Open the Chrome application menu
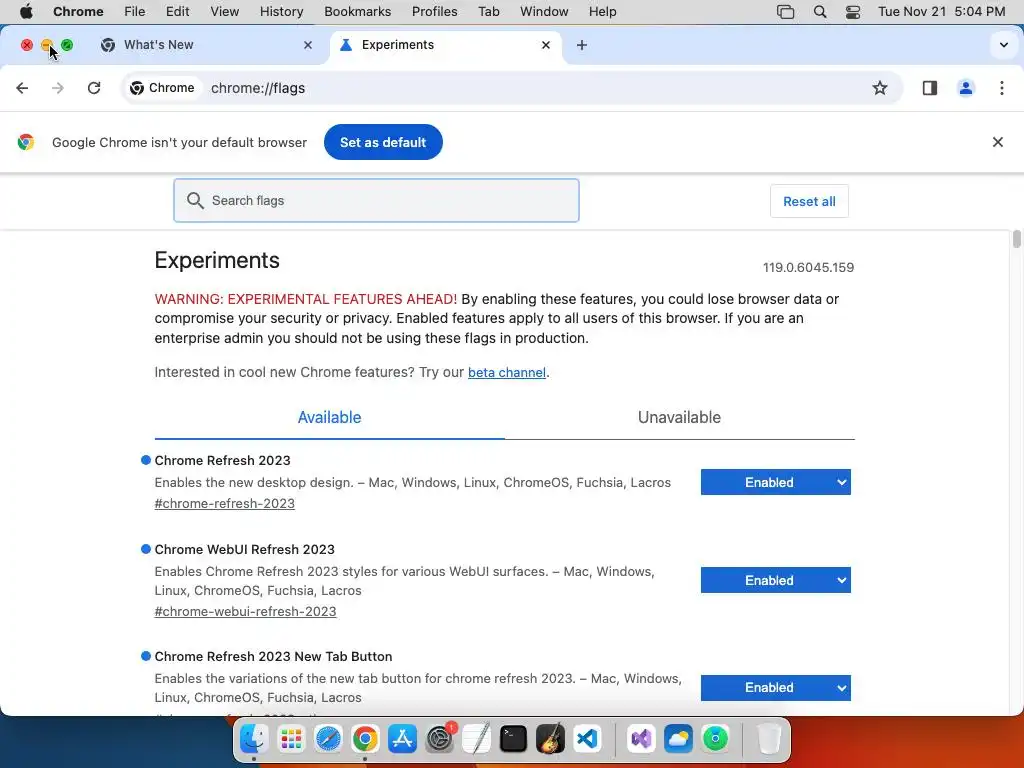This screenshot has width=1024, height=768. [78, 12]
